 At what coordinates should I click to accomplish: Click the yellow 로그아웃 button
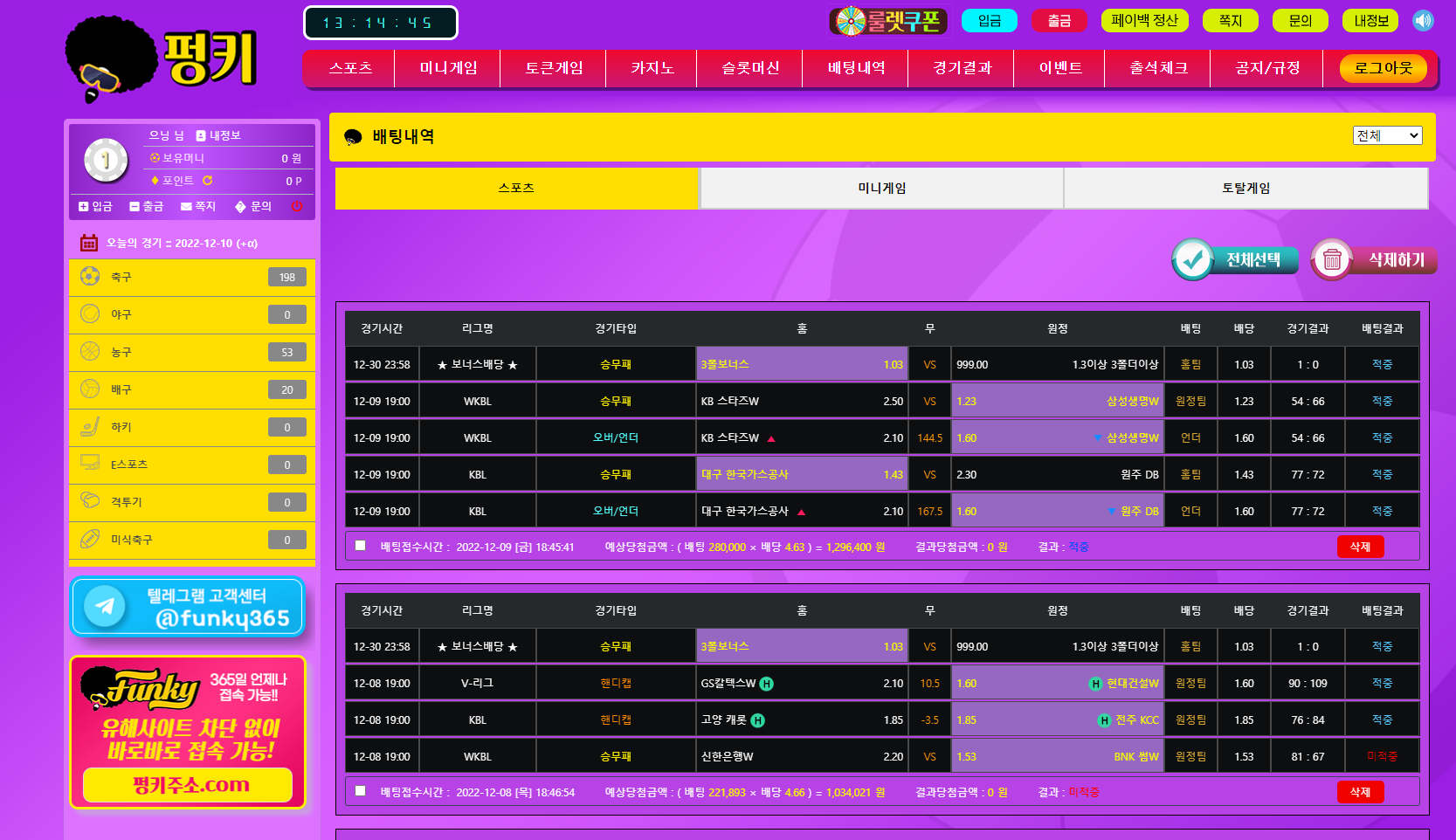click(1383, 68)
